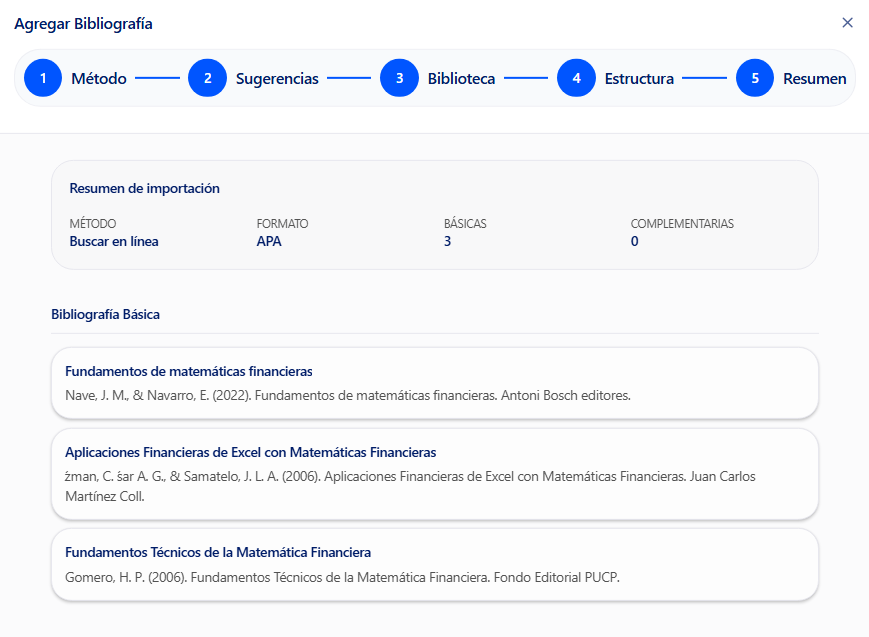Select the Resumen step label
Image resolution: width=869 pixels, height=637 pixels.
[x=814, y=79]
